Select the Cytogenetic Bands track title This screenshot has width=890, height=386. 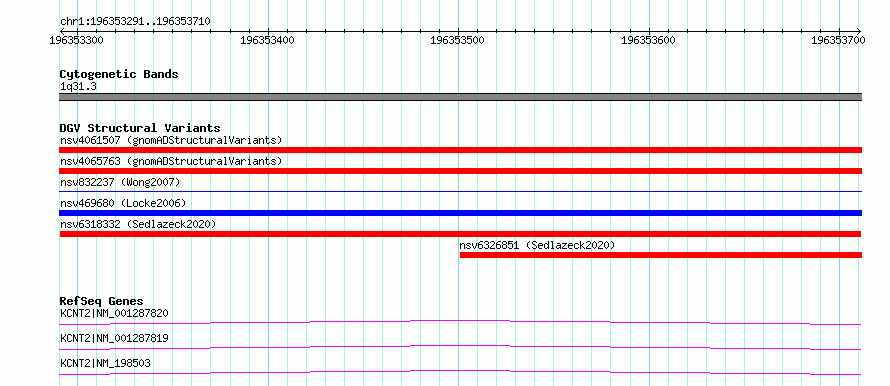click(x=119, y=74)
